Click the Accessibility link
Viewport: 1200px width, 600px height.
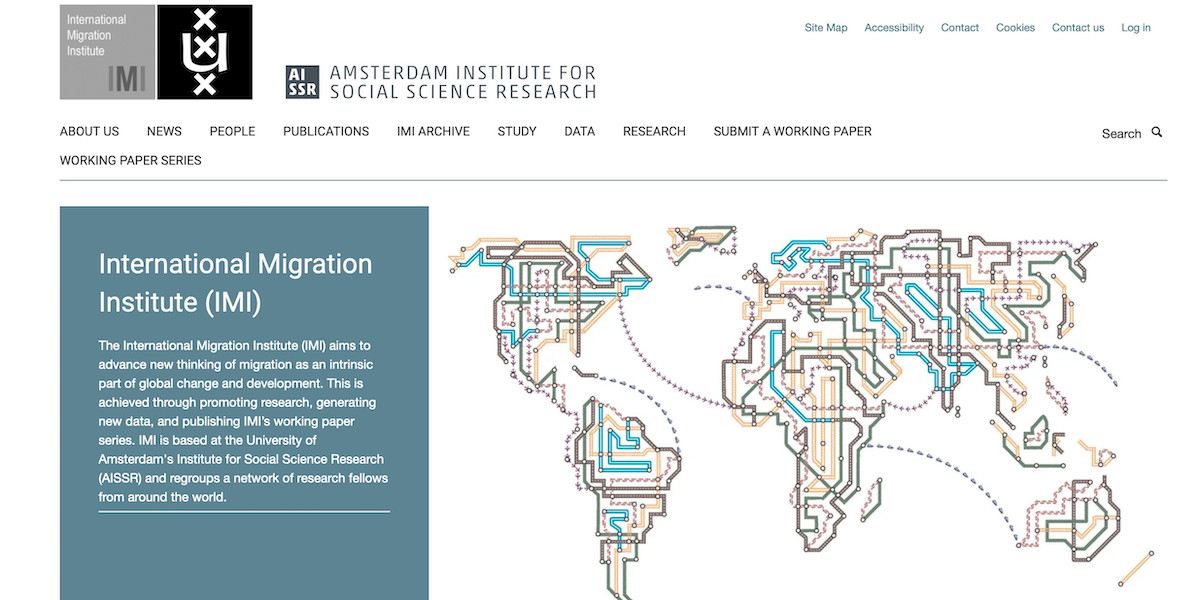(894, 28)
